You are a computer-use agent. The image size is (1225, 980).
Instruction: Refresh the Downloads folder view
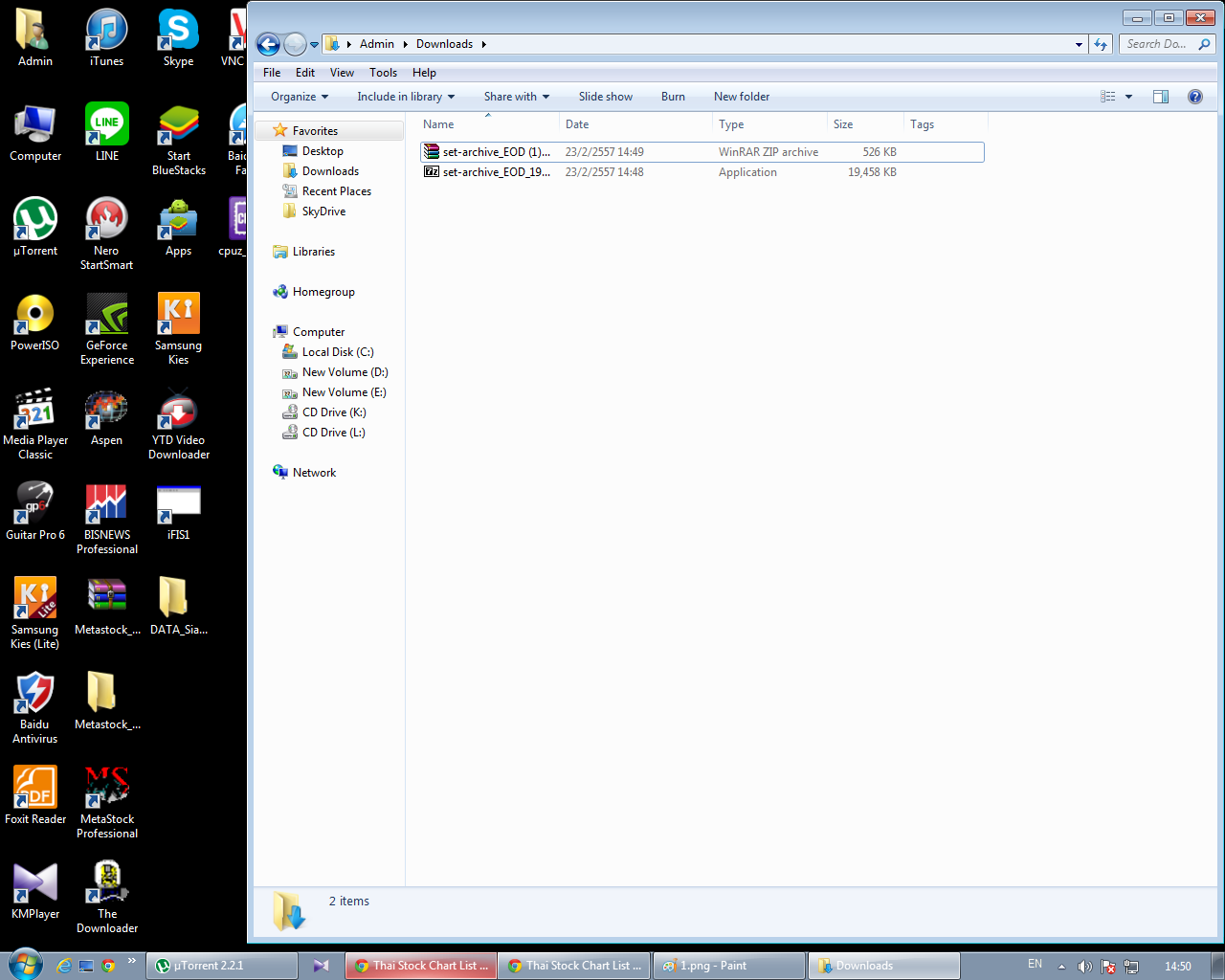pos(1101,44)
